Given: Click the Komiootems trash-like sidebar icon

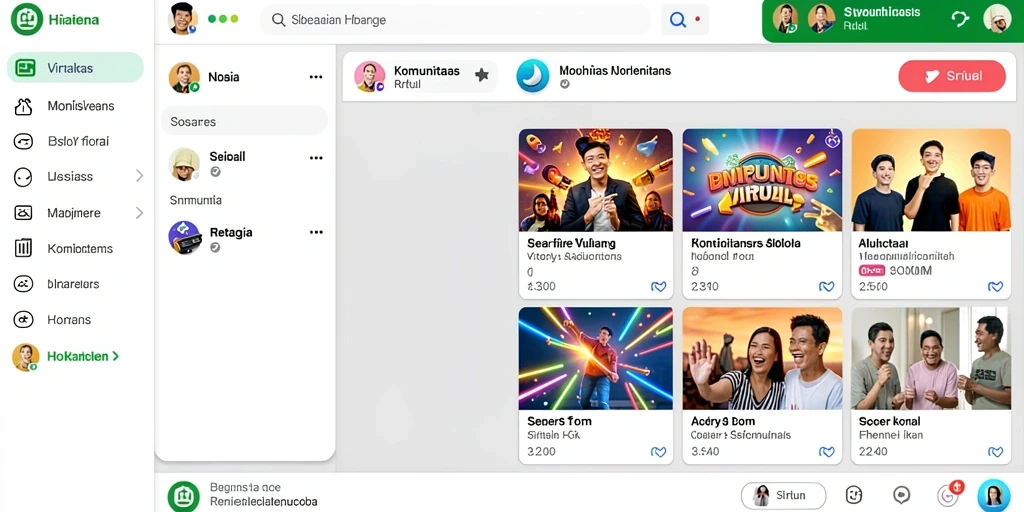Looking at the screenshot, I should coord(24,248).
